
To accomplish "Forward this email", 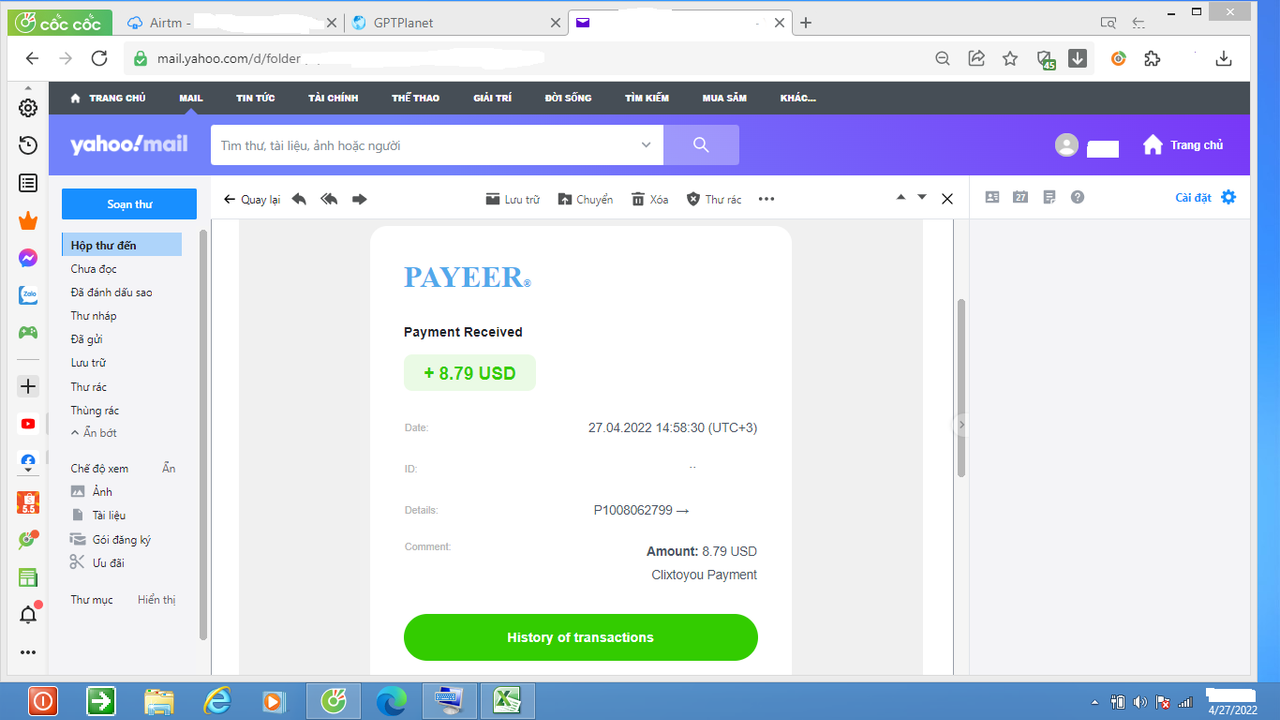I will (x=359, y=199).
